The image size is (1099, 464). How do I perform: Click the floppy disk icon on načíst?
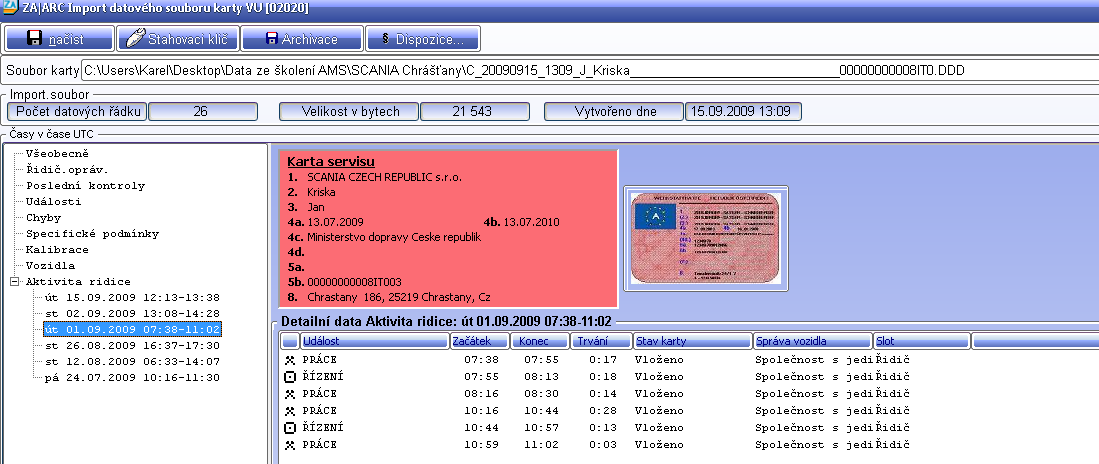[x=35, y=39]
